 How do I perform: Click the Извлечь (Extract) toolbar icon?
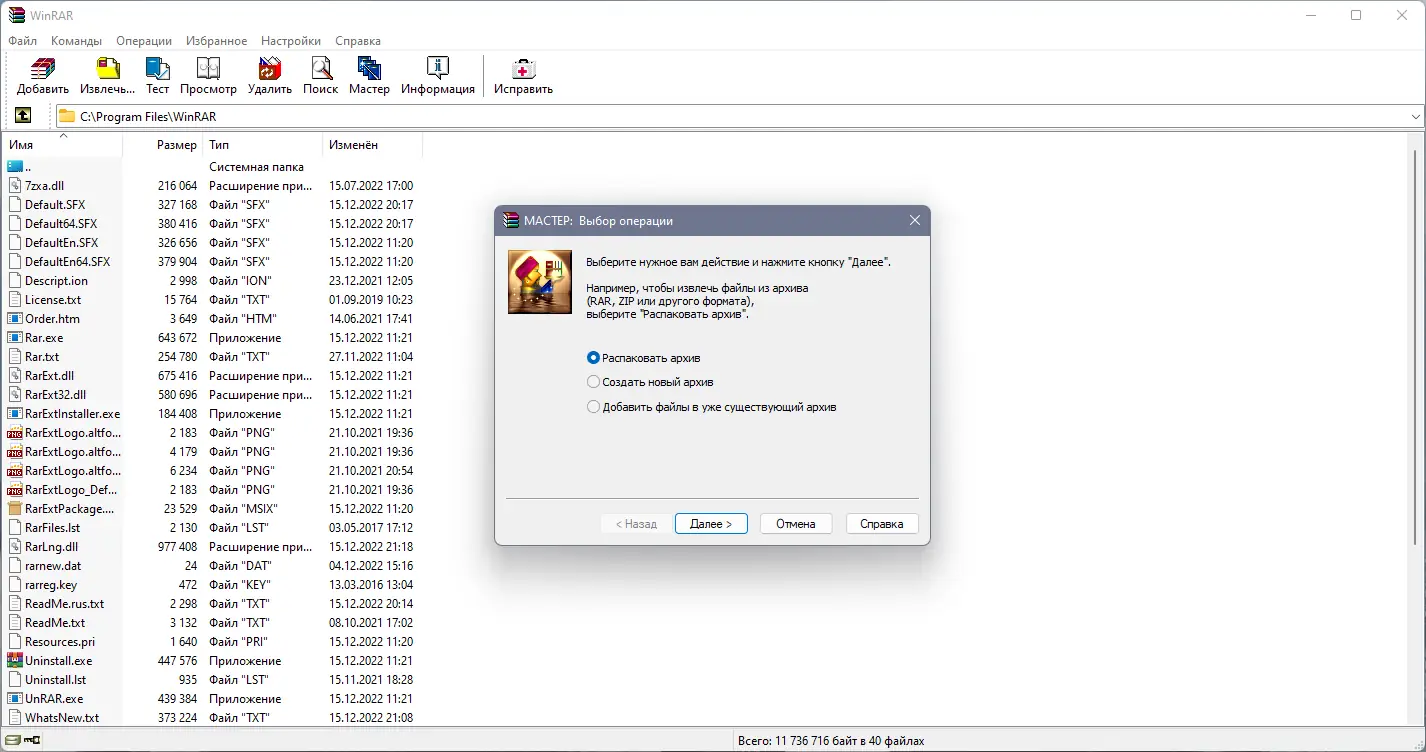click(107, 68)
